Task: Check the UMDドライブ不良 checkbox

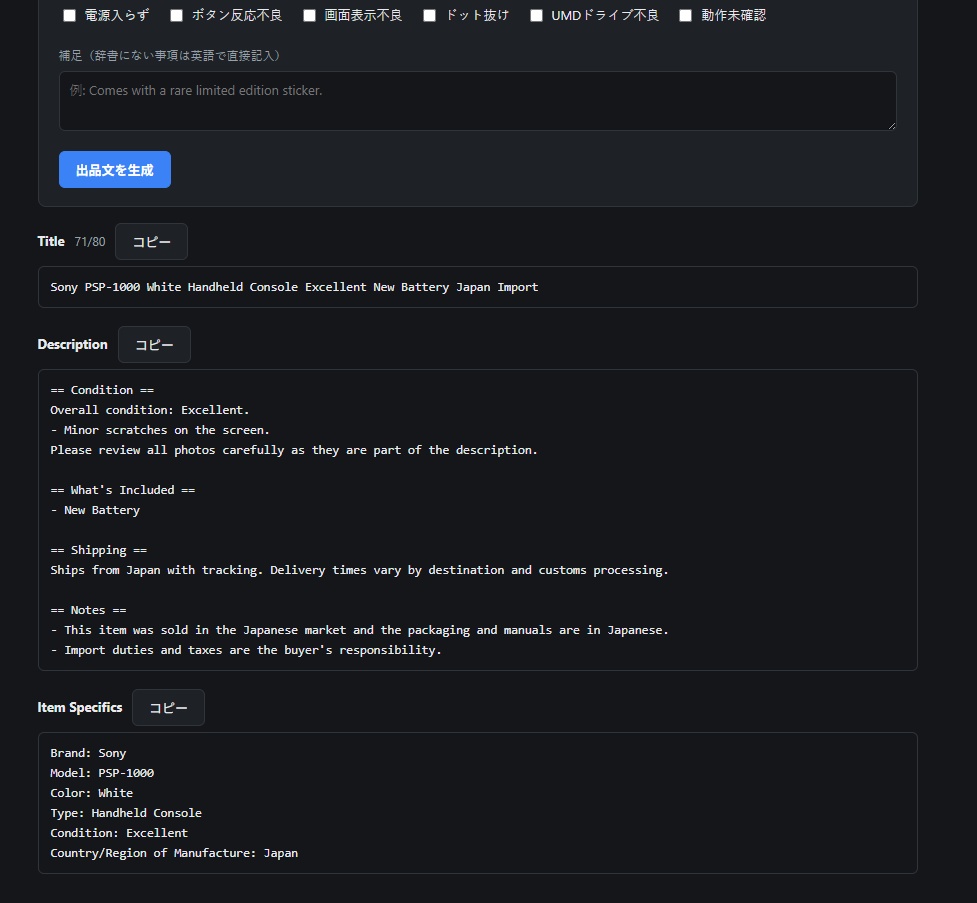Action: point(536,16)
